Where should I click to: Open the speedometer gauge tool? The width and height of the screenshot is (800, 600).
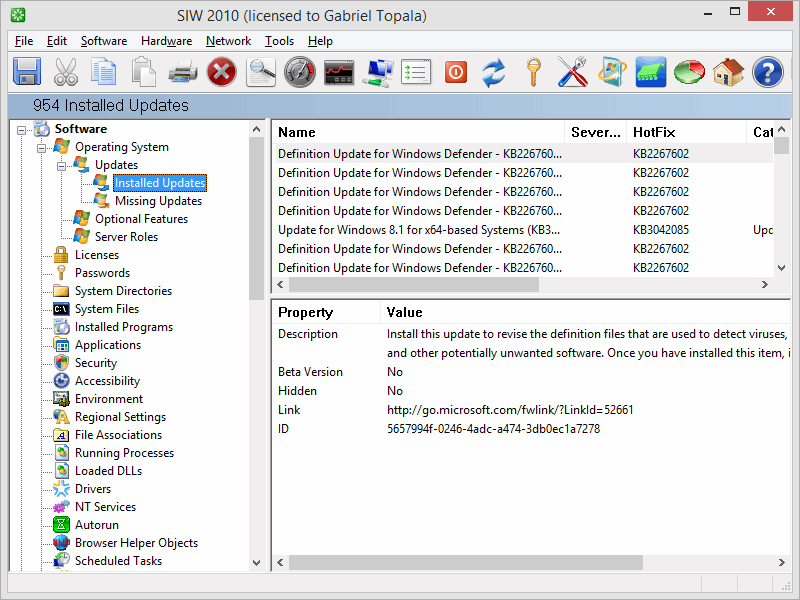tap(300, 71)
